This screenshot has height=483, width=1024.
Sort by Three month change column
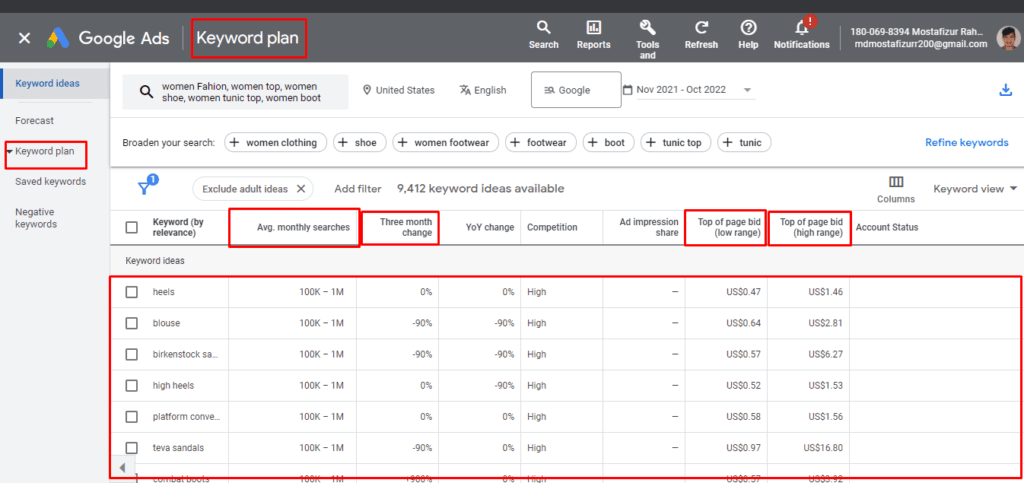pyautogui.click(x=406, y=227)
